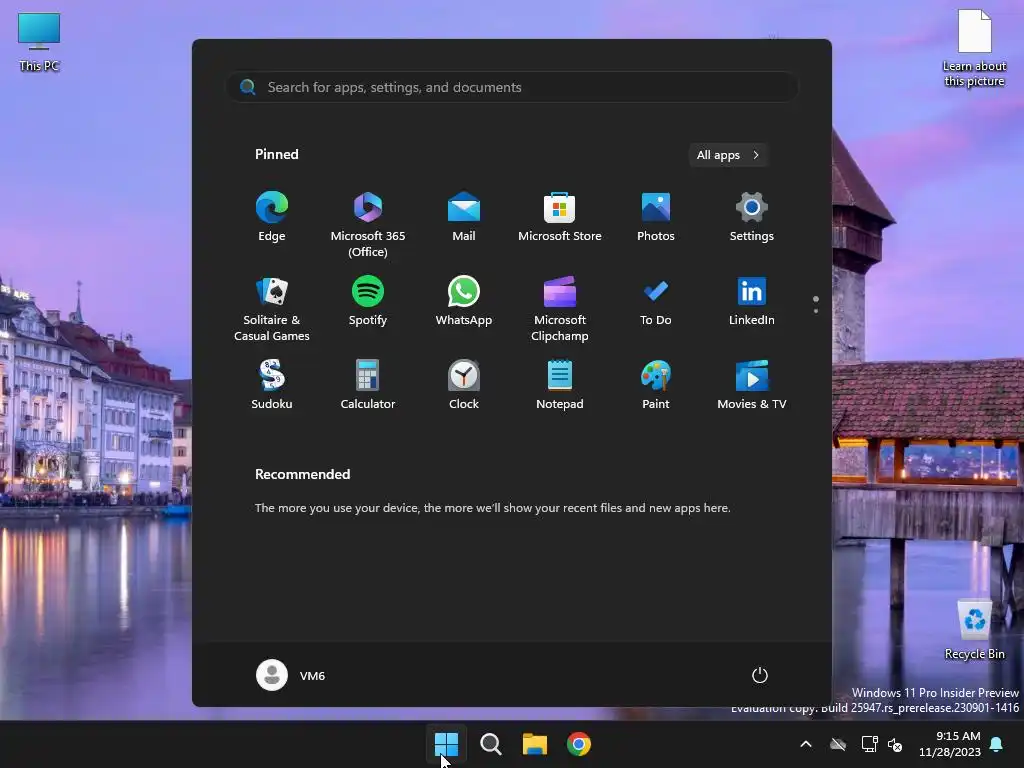Launch Movies & TV
The height and width of the screenshot is (768, 1024).
tap(752, 385)
